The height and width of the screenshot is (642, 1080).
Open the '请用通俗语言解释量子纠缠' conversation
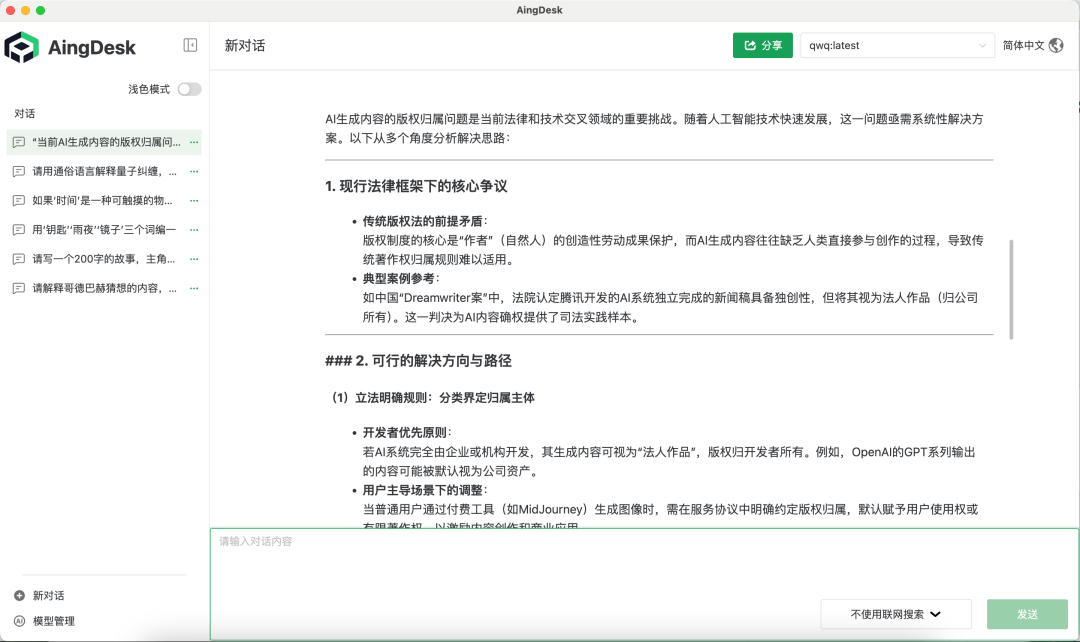pos(104,171)
